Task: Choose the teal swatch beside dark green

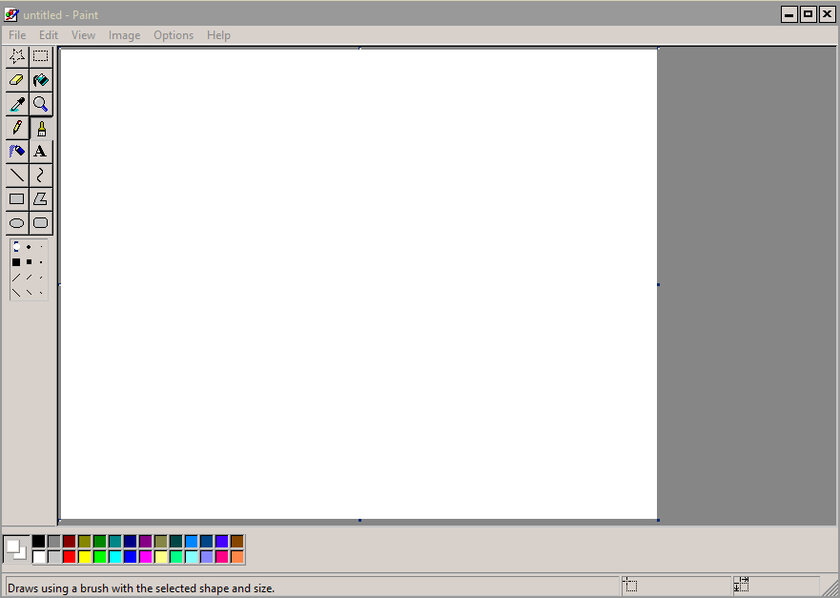Action: tap(115, 541)
